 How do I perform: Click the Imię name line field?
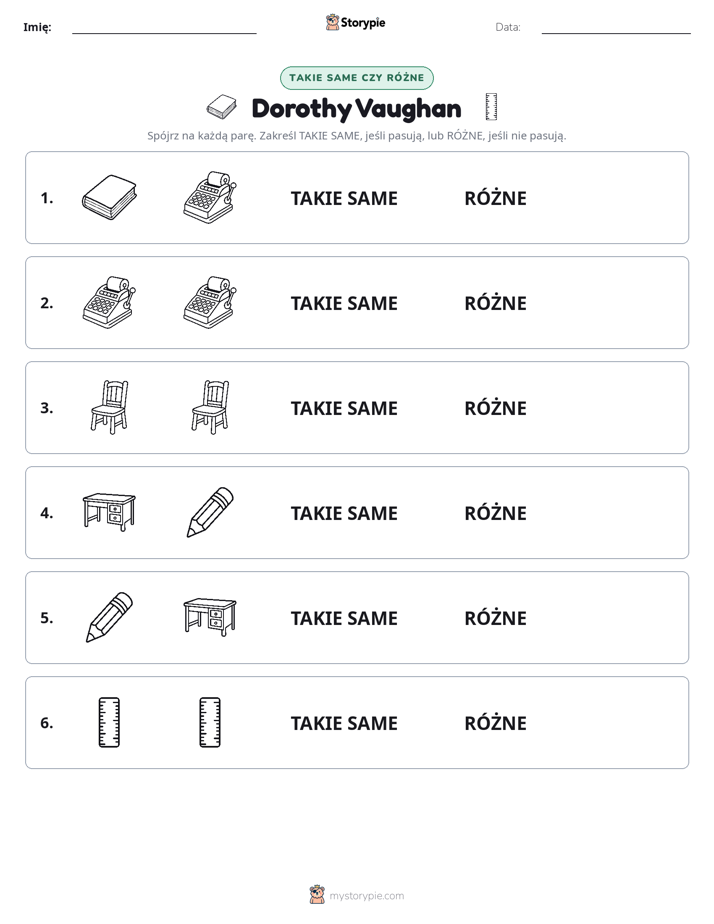click(x=164, y=27)
